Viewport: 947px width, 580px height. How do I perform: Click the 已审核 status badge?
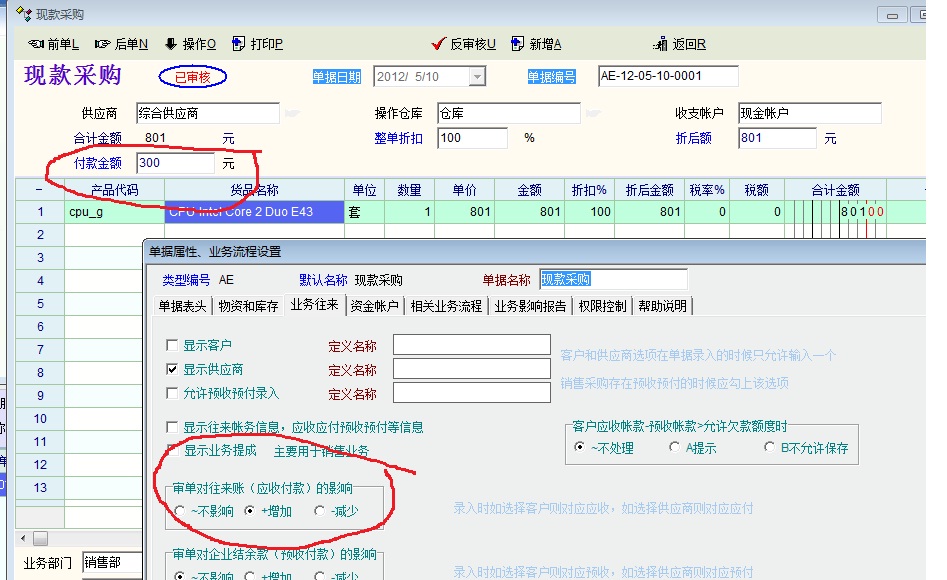193,76
